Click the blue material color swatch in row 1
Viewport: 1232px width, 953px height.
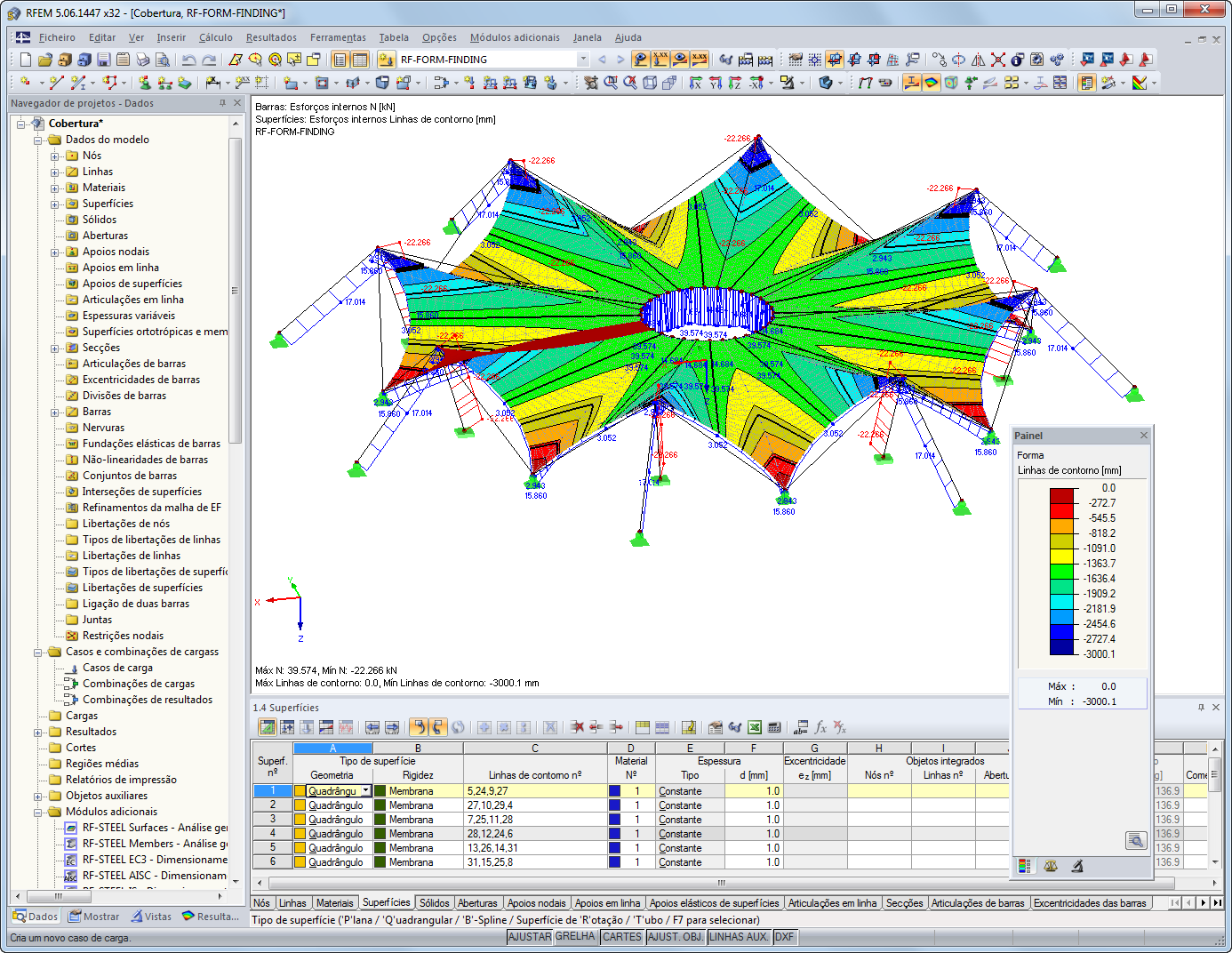[x=614, y=791]
